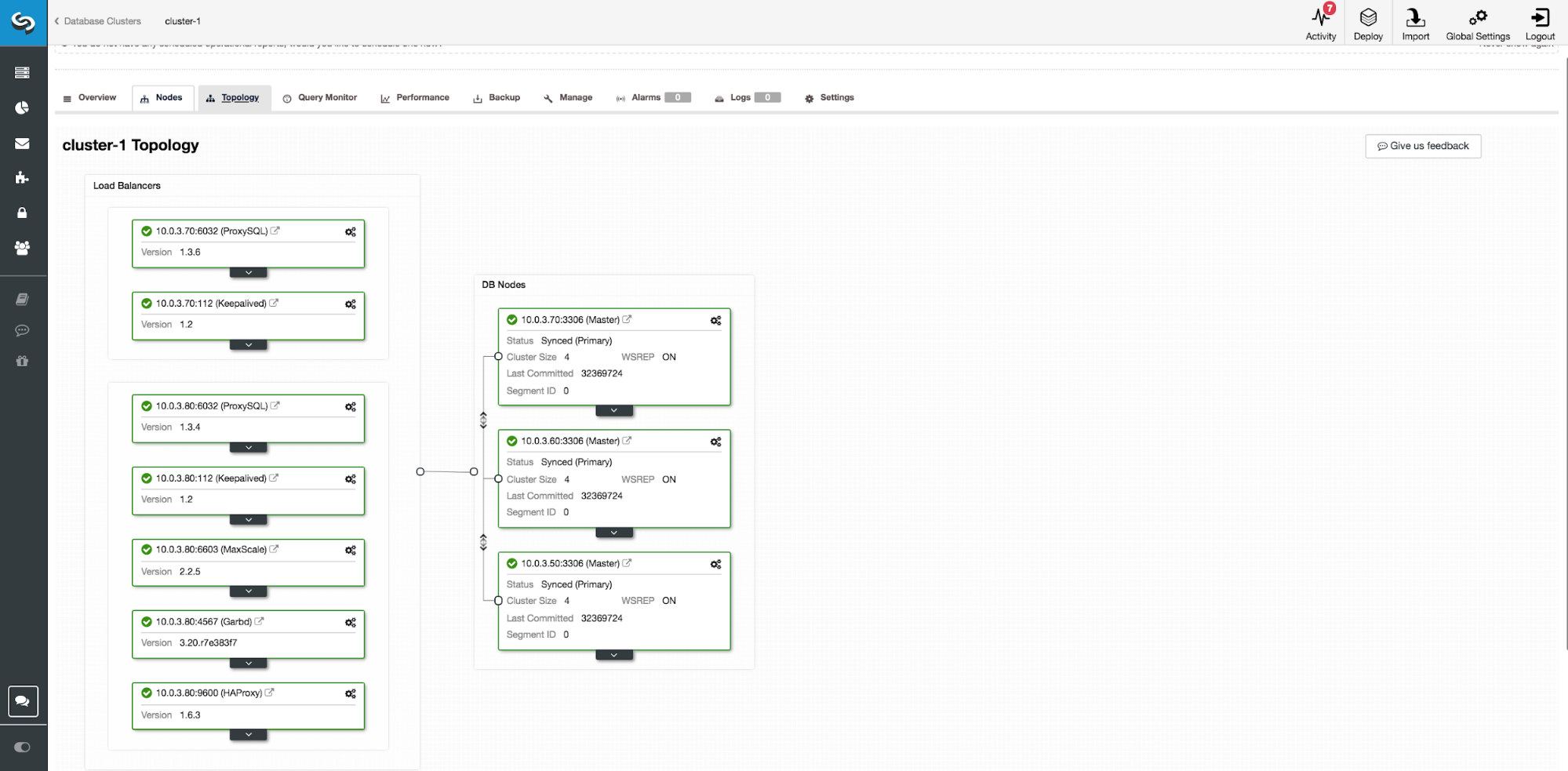Click connector handle on 10.0.3.70:3306 node

(x=498, y=357)
